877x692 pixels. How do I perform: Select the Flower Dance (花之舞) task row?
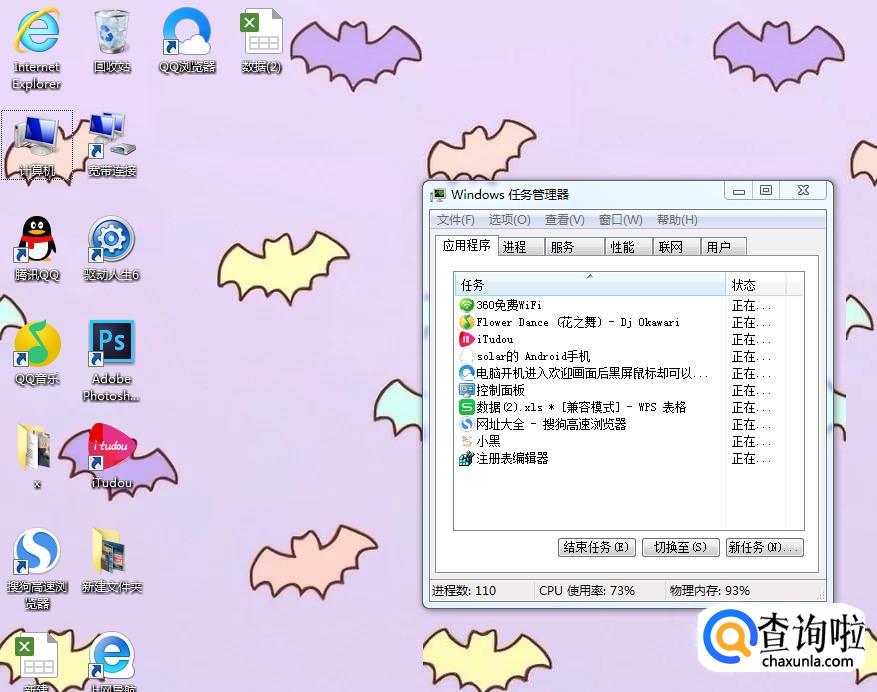click(629, 322)
